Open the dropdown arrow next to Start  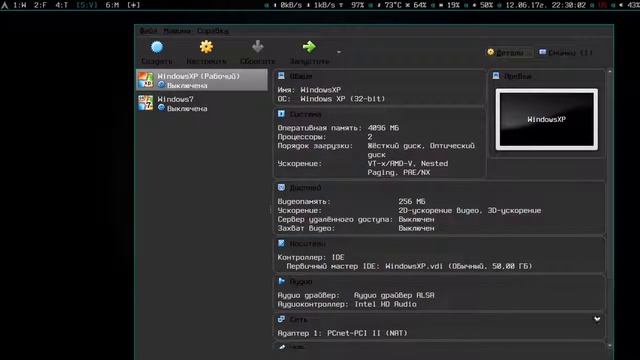click(x=339, y=52)
